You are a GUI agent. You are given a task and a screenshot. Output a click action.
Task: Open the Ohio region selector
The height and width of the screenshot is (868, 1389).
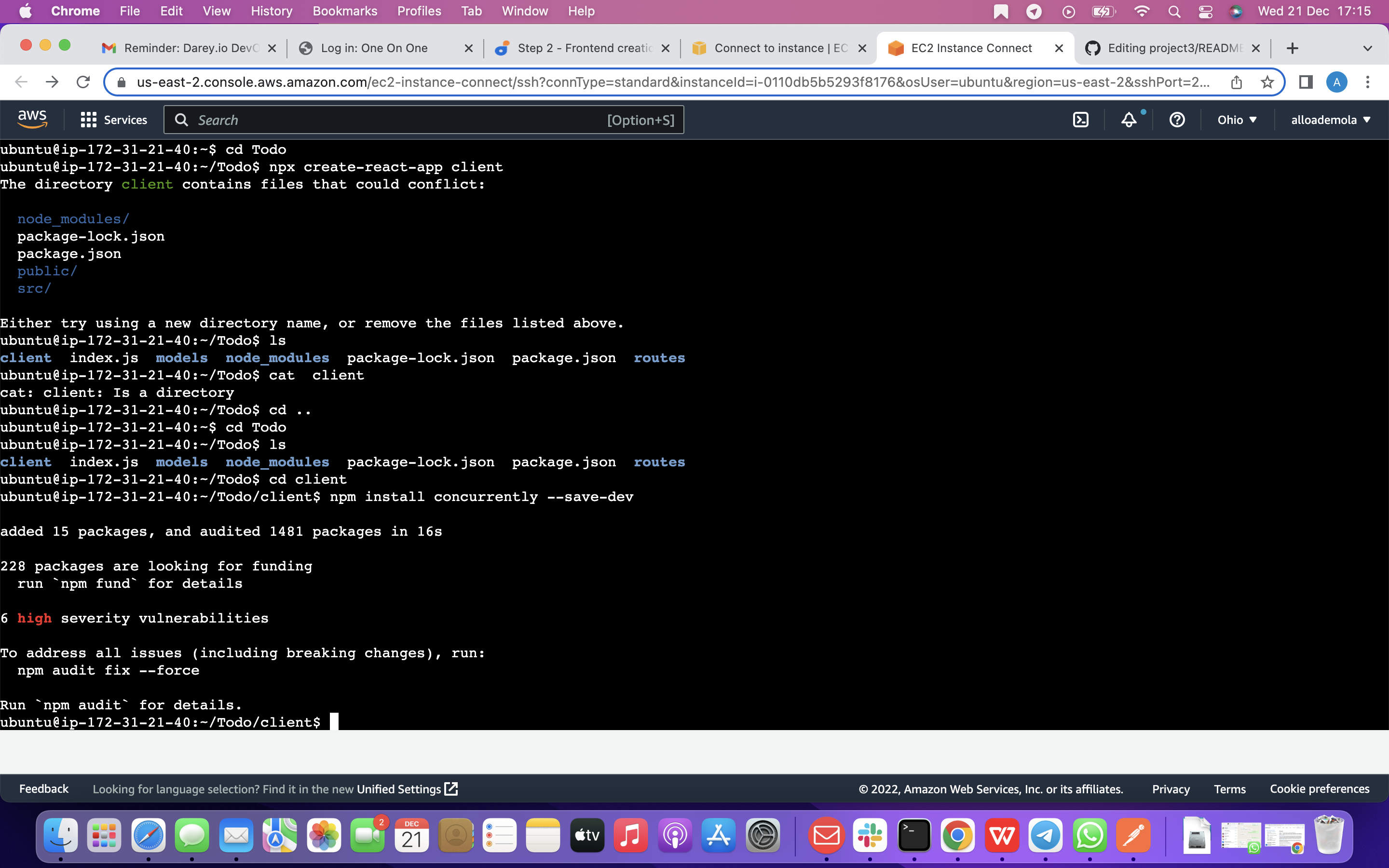click(1236, 120)
